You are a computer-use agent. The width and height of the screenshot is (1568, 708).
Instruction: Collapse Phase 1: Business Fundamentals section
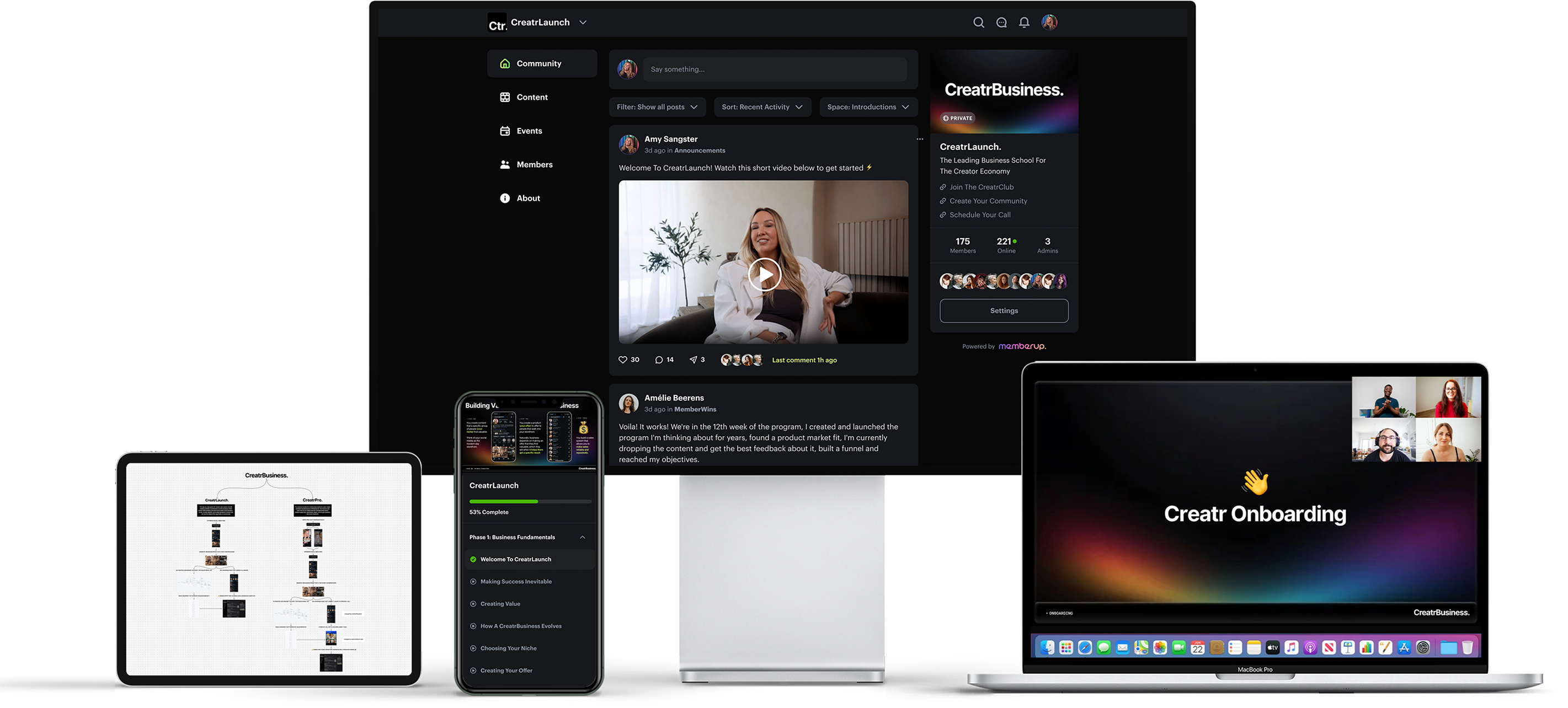coord(583,537)
